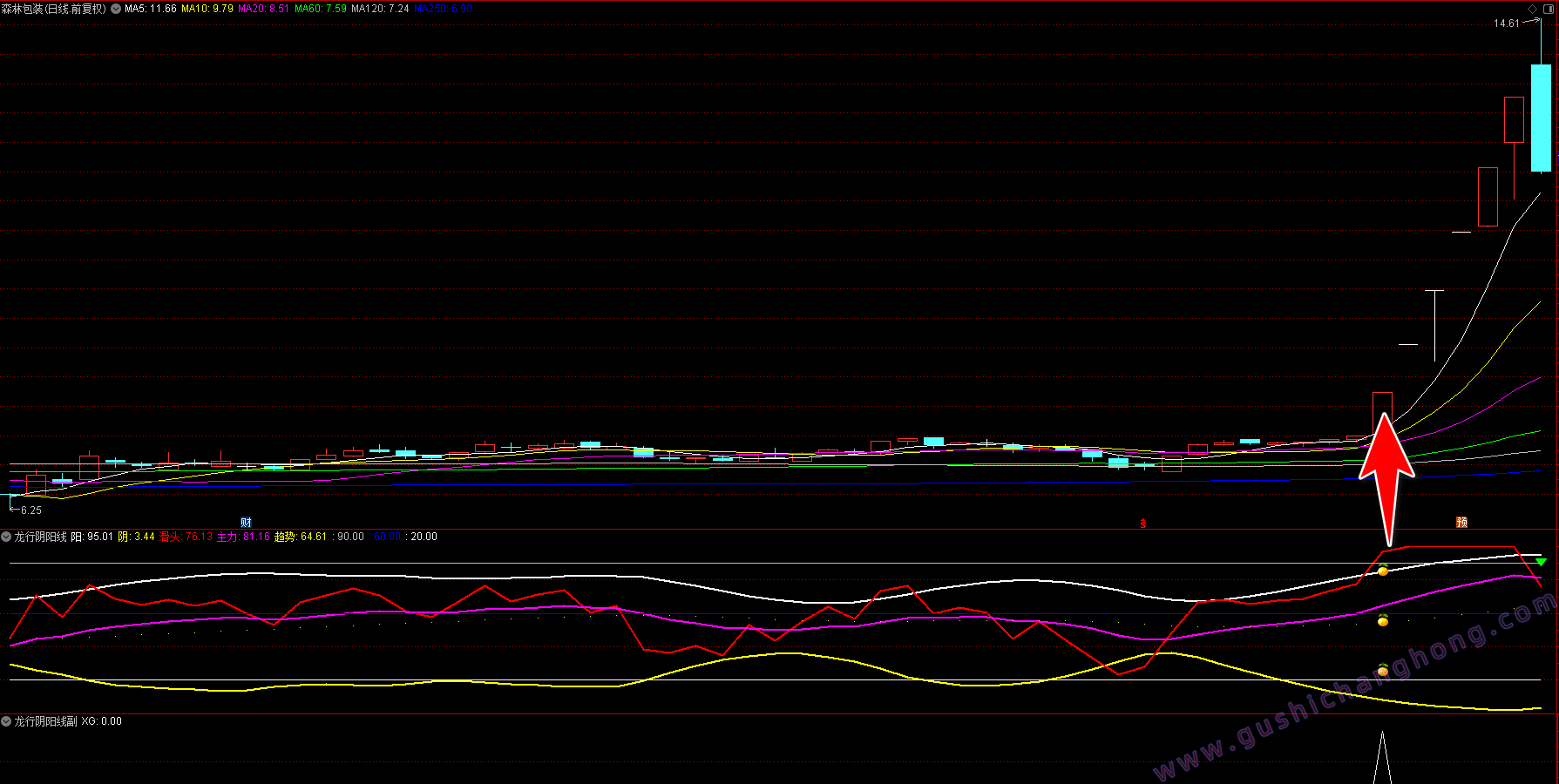Click the 龙行阴阳线 indicator name
Screen dimensions: 1559x784
[x=40, y=537]
